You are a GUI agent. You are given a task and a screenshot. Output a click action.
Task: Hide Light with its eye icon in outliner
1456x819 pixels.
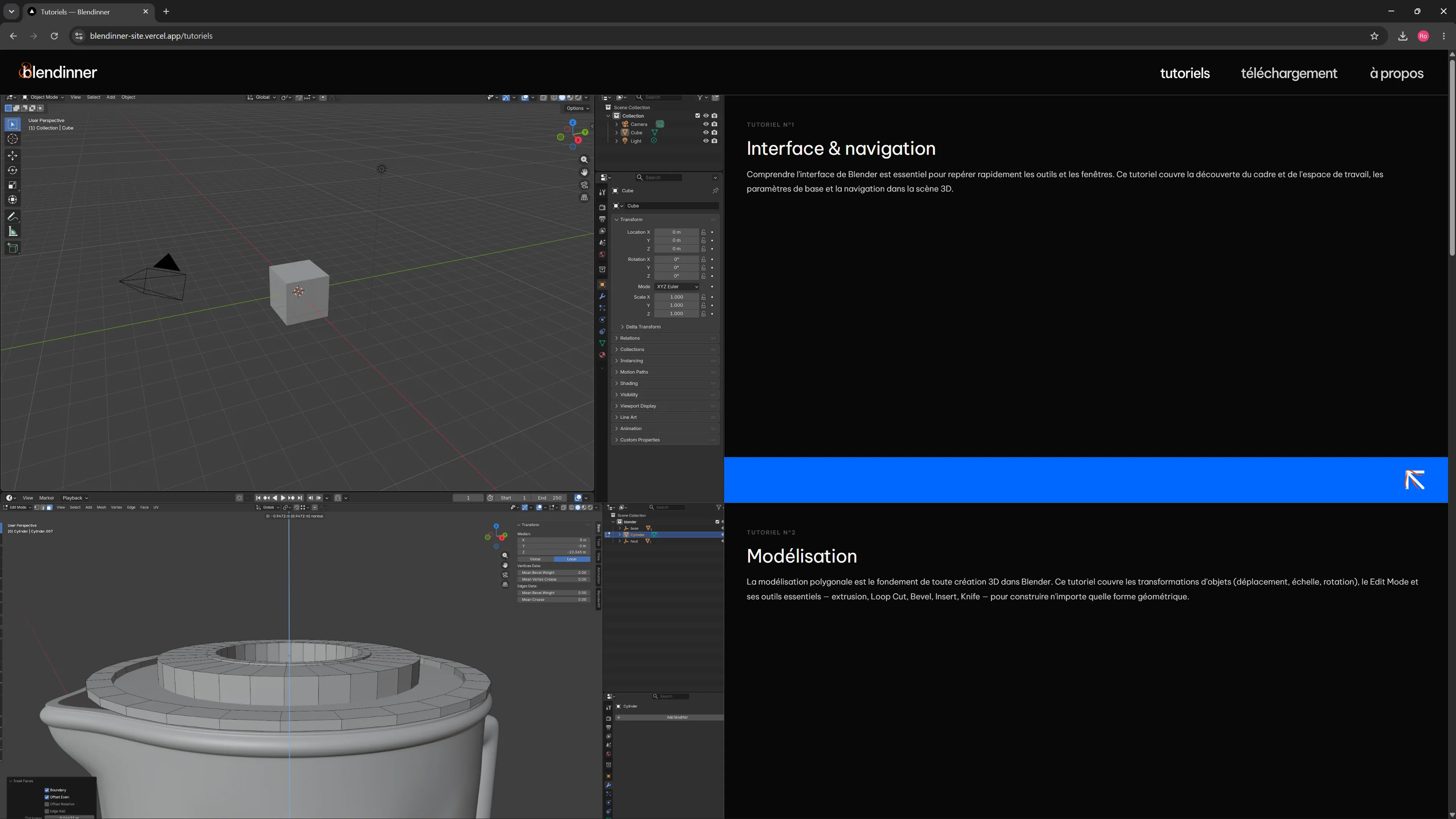tap(705, 141)
